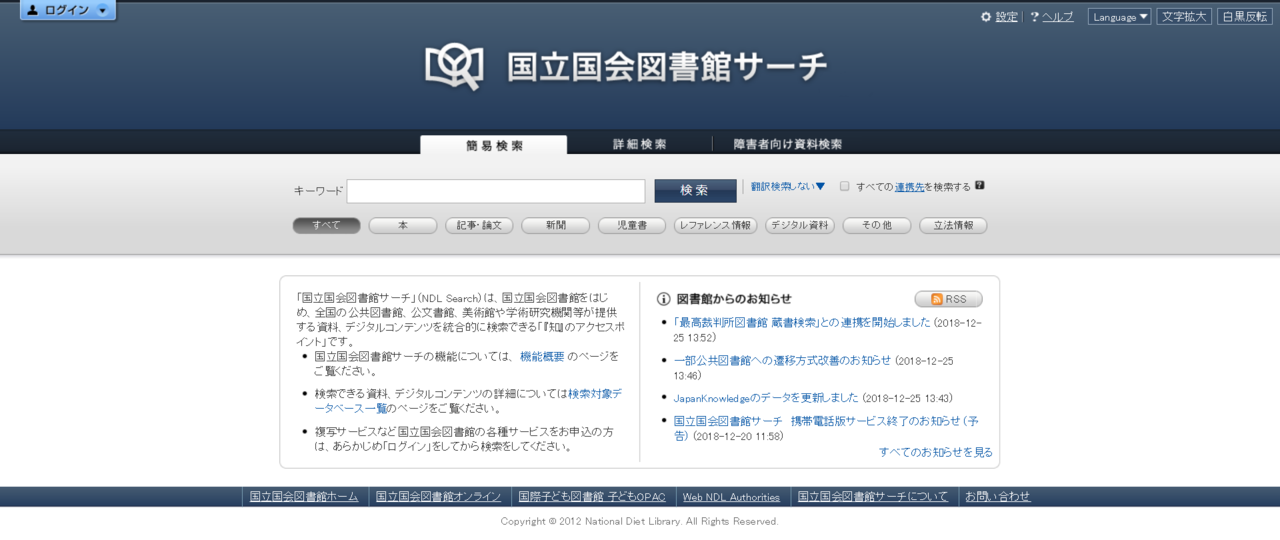Click the RSS feed button
1280x540 pixels.
click(949, 299)
